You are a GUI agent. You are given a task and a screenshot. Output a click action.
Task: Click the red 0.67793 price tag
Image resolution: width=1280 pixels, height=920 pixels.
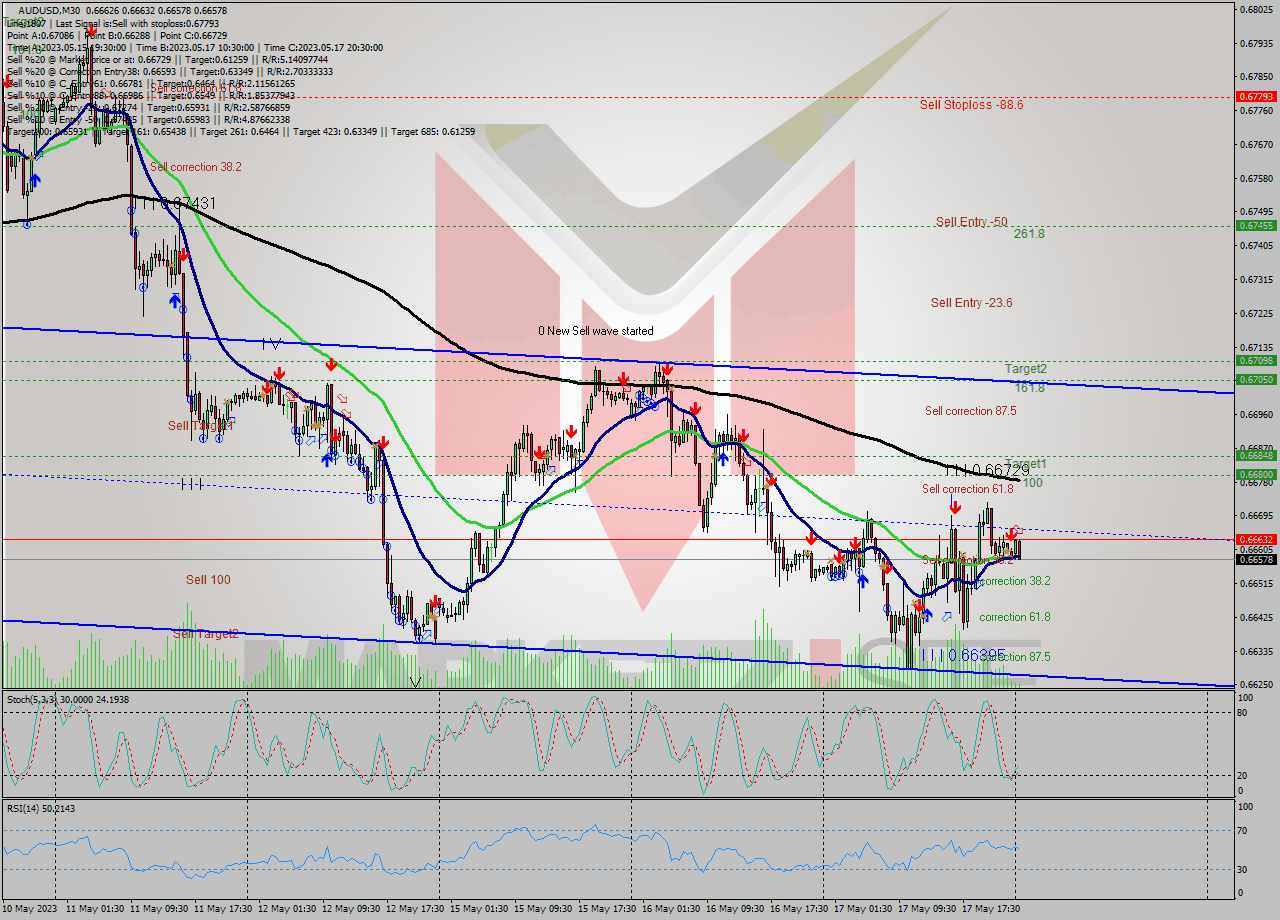(x=1256, y=96)
